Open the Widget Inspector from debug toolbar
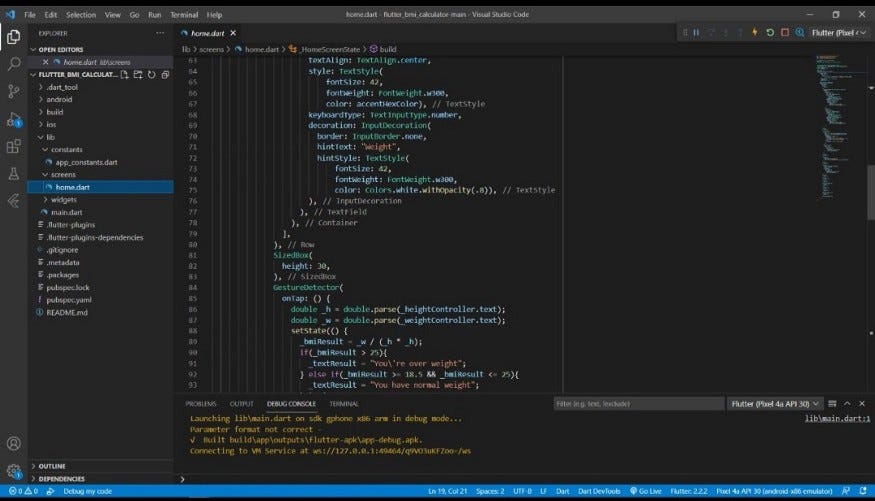The width and height of the screenshot is (875, 501). 800,33
